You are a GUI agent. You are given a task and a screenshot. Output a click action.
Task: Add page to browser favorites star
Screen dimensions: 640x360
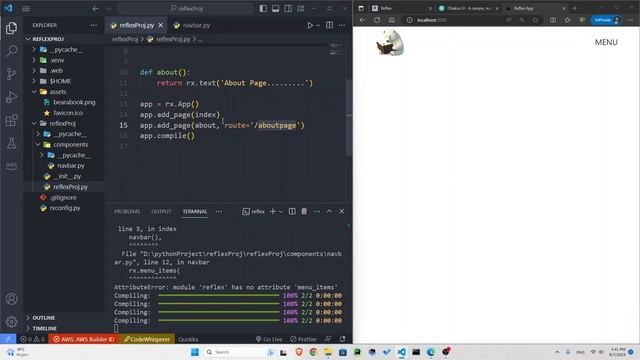535,20
